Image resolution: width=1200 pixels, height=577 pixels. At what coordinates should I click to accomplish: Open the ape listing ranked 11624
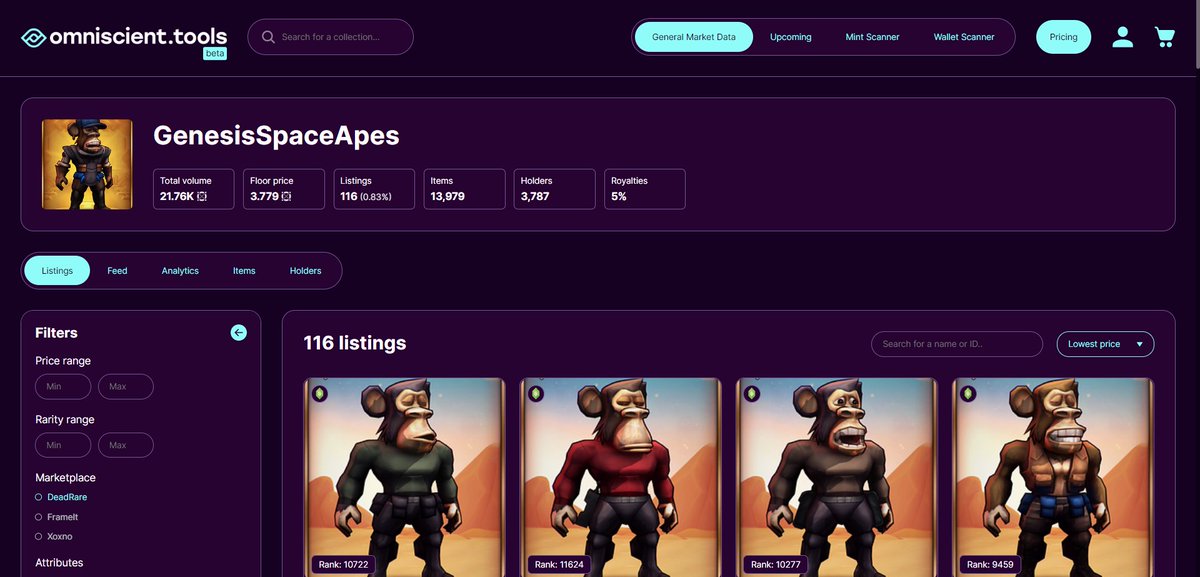click(621, 477)
